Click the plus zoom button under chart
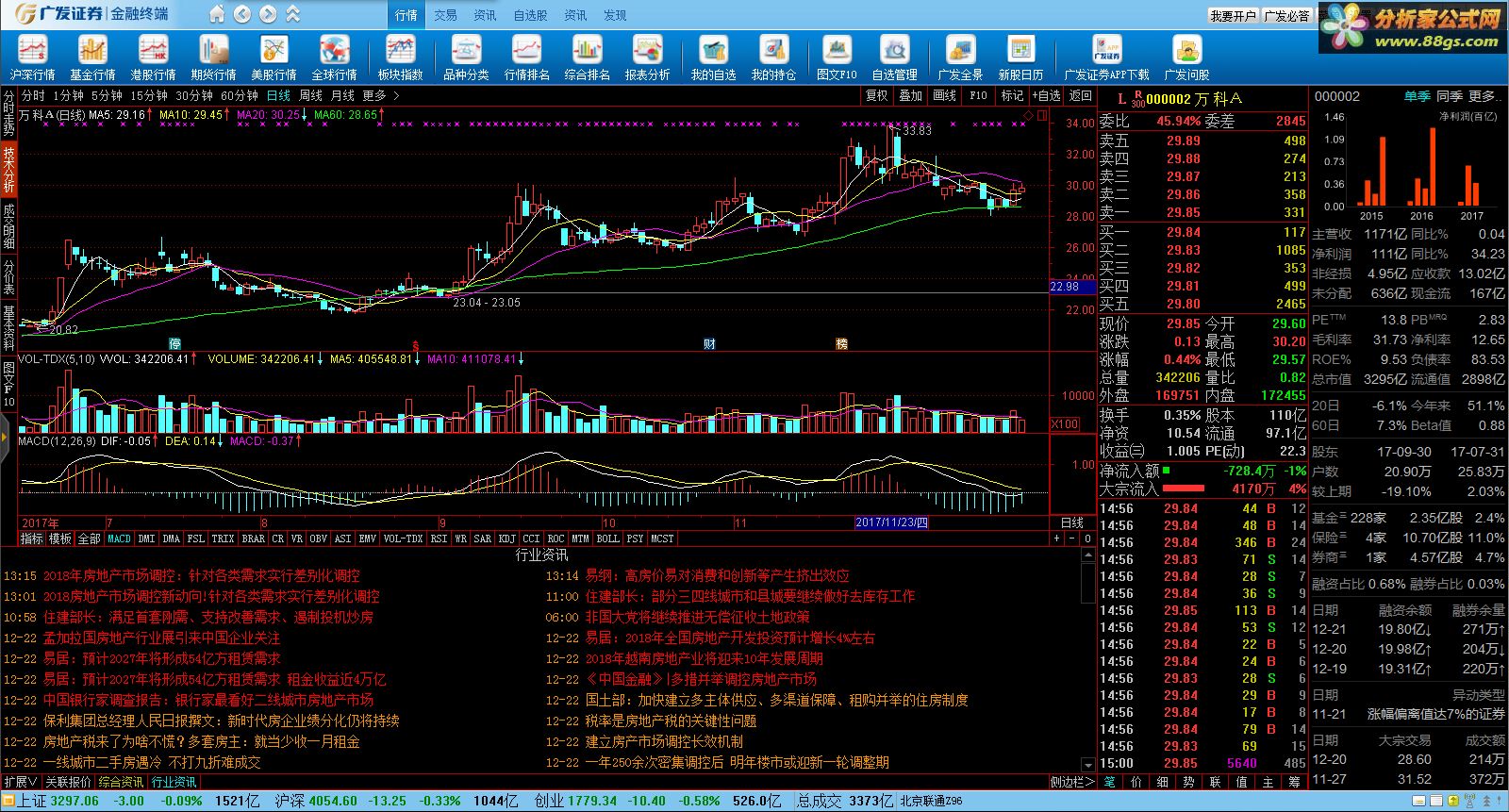This screenshot has height=812, width=1509. (1057, 539)
